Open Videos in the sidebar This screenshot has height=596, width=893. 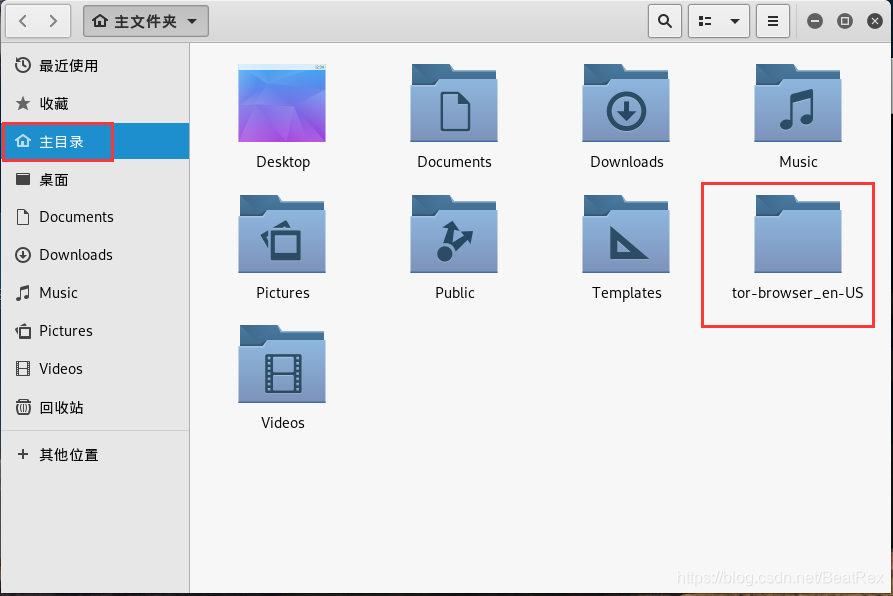pos(95,369)
